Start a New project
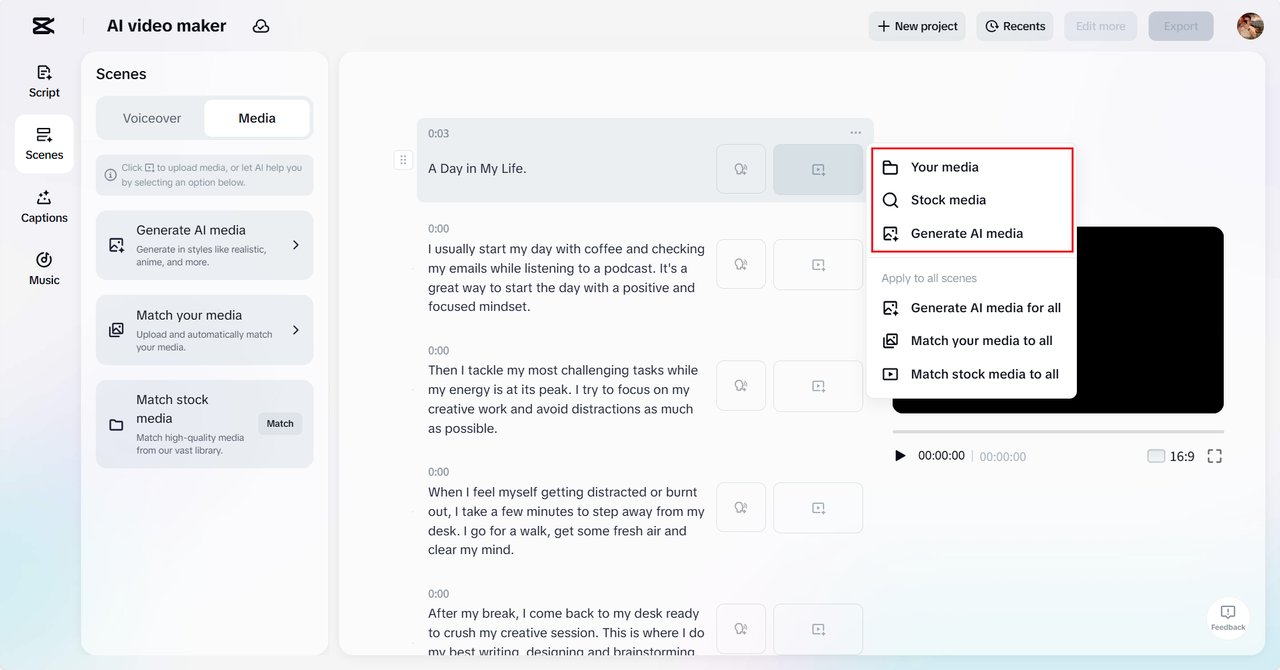The width and height of the screenshot is (1280, 670). pyautogui.click(x=917, y=26)
